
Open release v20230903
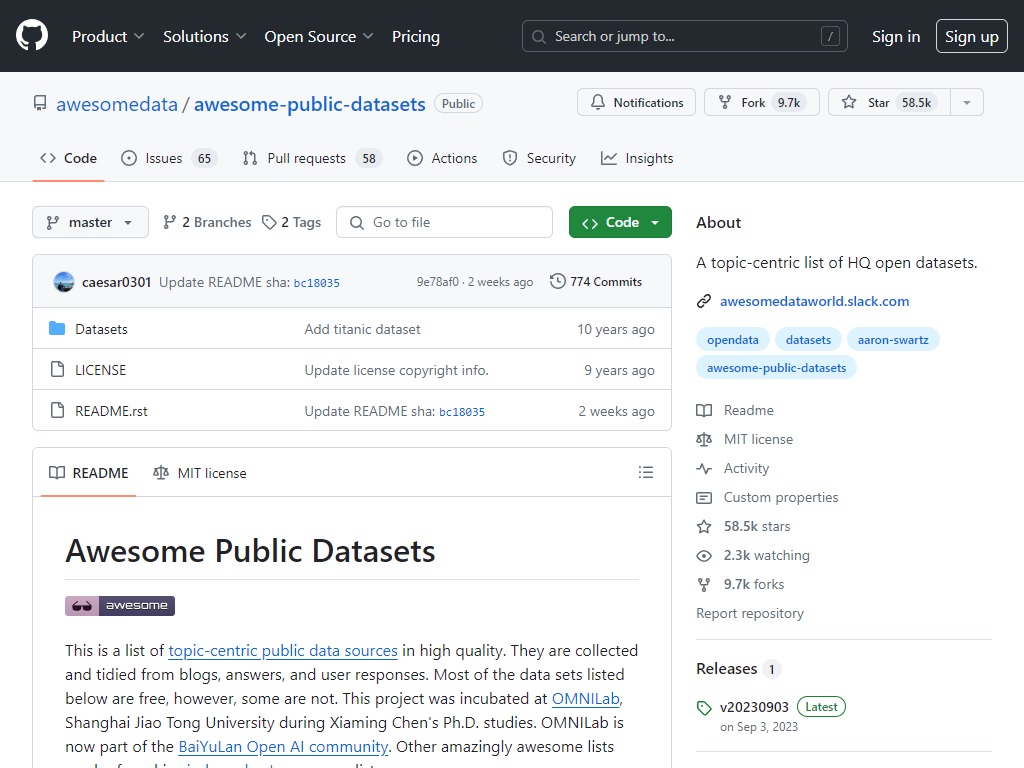pos(754,707)
